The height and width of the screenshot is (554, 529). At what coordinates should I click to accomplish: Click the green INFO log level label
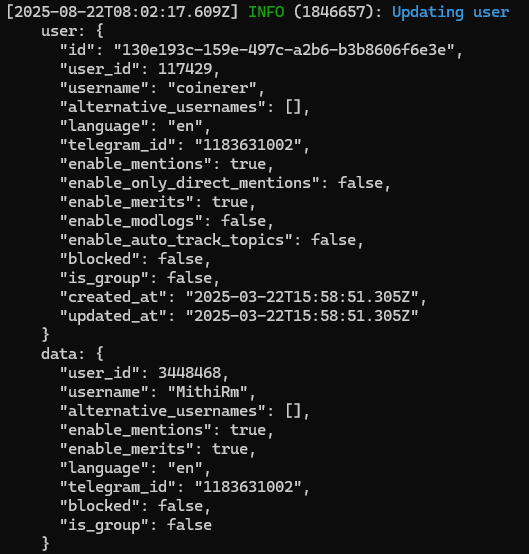point(266,12)
